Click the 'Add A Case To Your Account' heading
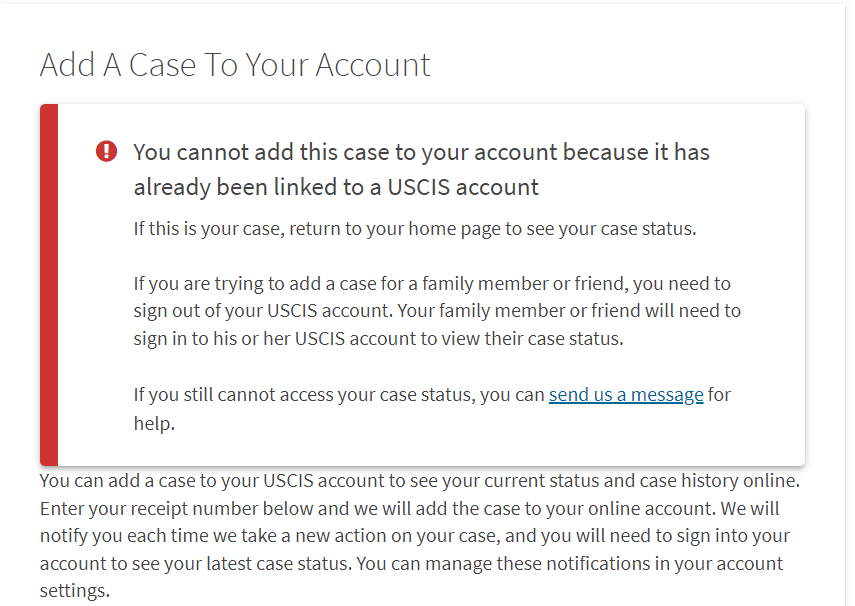Screen dimensions: 855x606 235,65
